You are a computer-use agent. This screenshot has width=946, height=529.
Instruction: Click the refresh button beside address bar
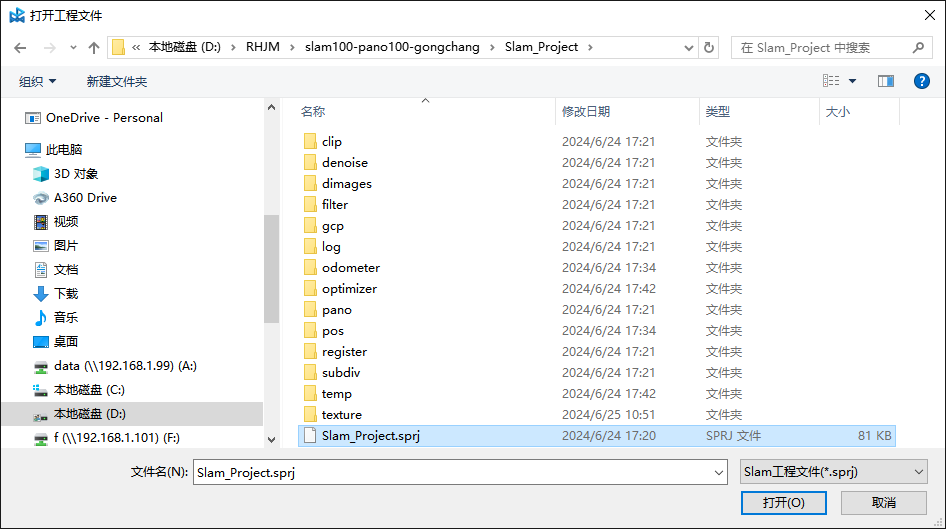(x=709, y=47)
